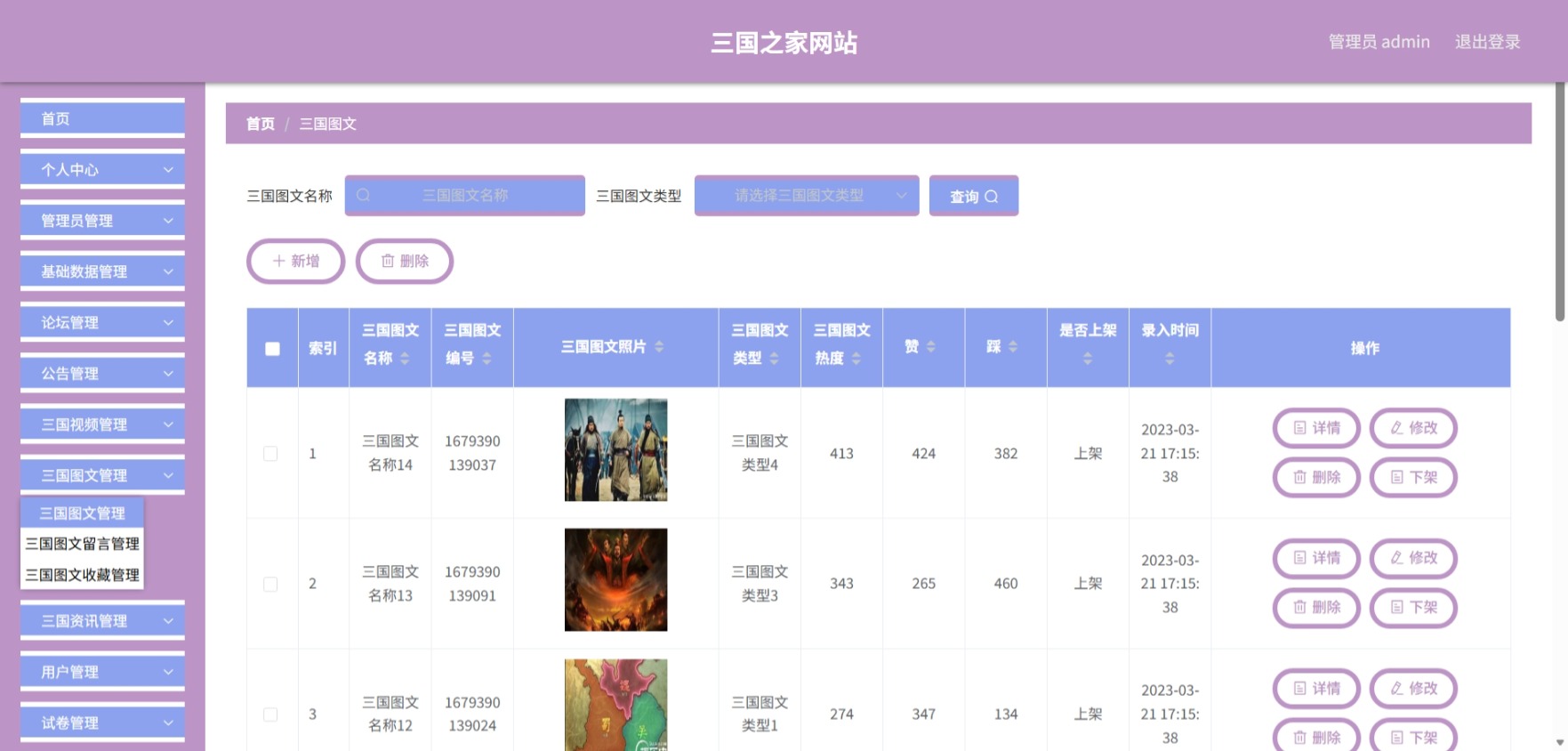Expand 试卷管理 sidebar menu
Image resolution: width=1568 pixels, height=751 pixels.
click(x=102, y=723)
